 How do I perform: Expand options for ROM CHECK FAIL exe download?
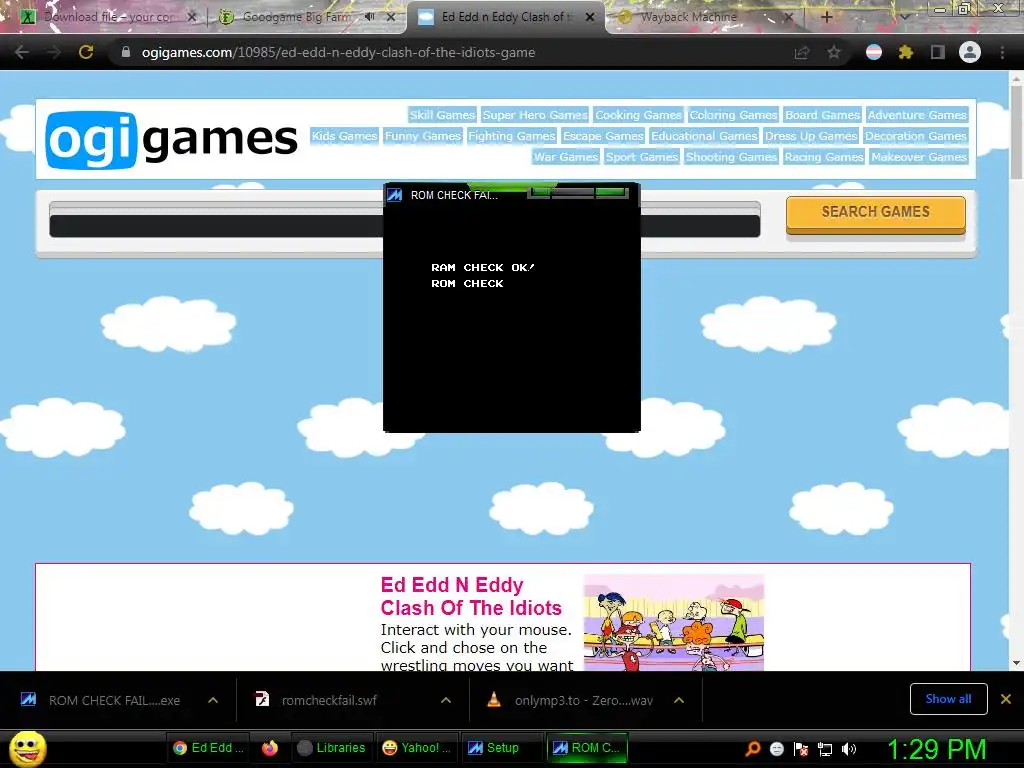click(212, 700)
